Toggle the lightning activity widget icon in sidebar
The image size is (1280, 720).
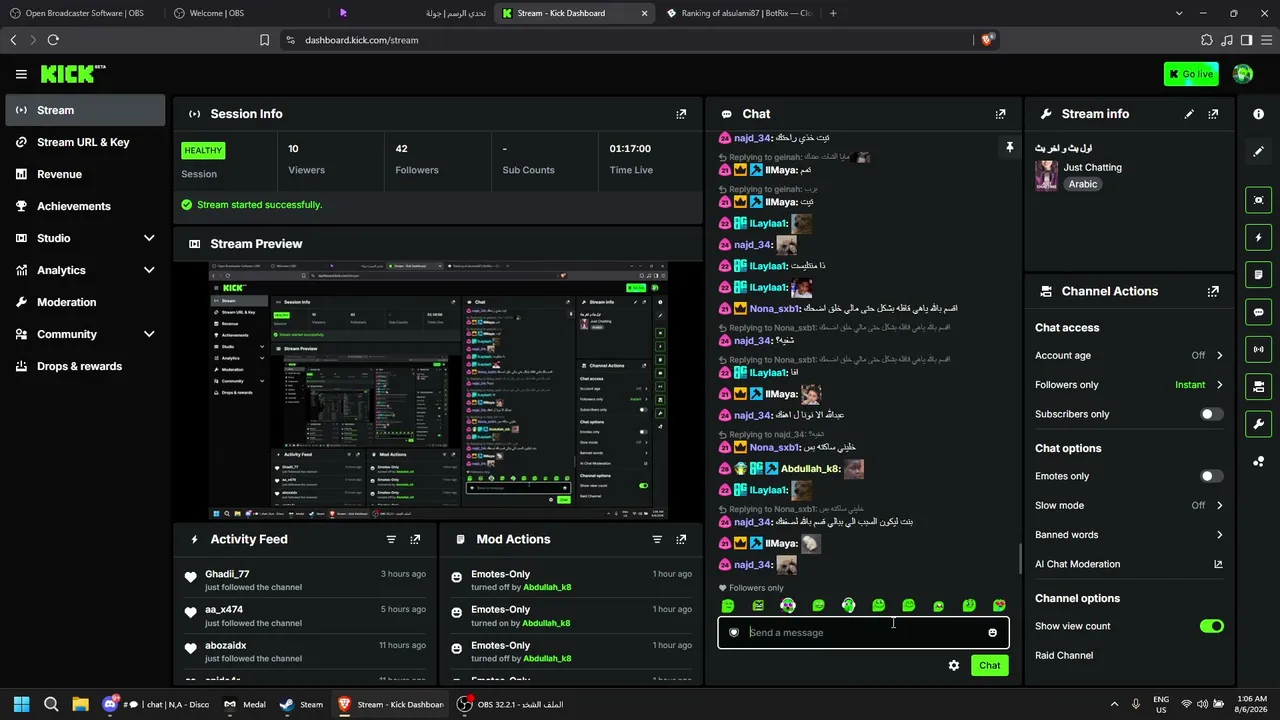(1258, 237)
